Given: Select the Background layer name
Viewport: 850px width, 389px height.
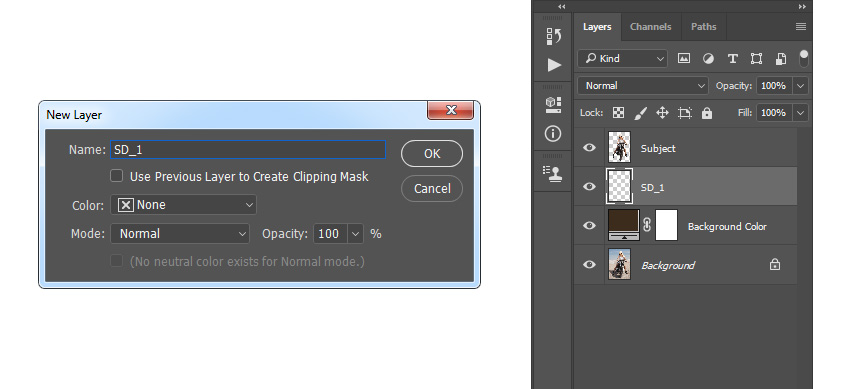Looking at the screenshot, I should click(668, 265).
